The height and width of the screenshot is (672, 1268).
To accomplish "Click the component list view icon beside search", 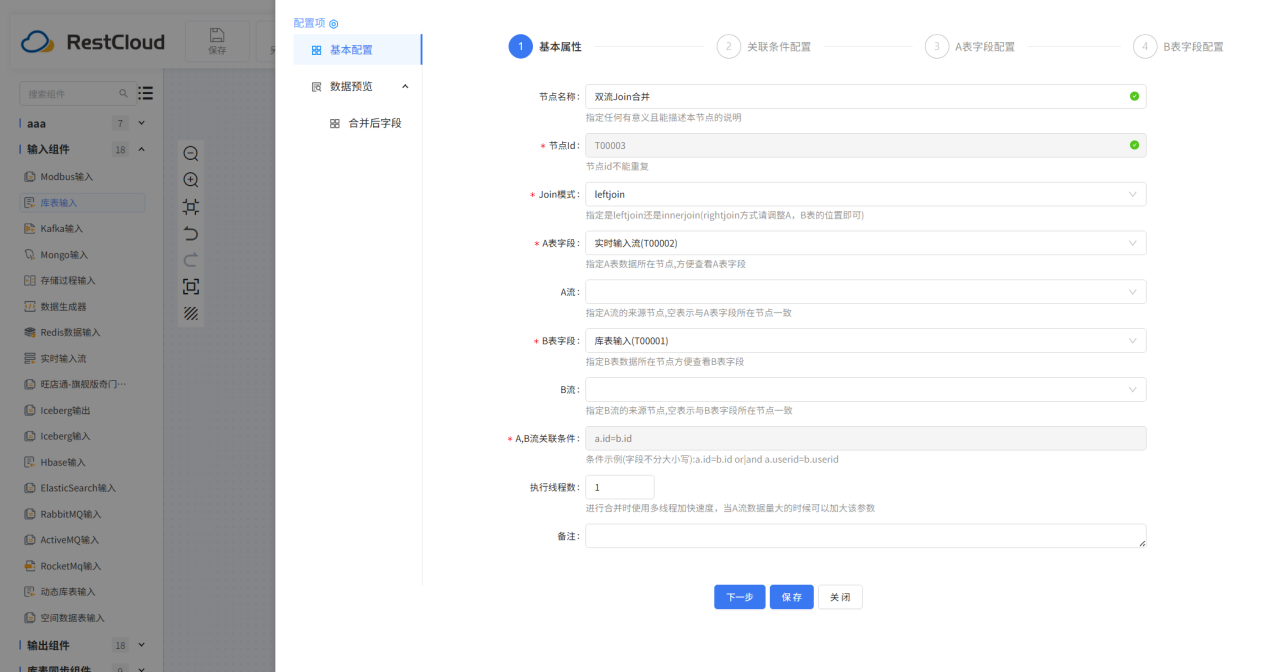I will click(x=145, y=93).
